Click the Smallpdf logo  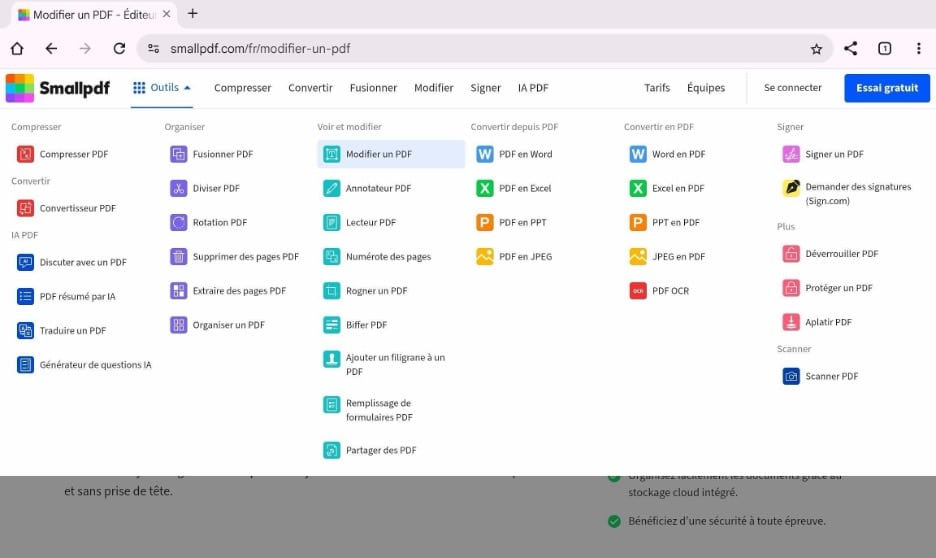pyautogui.click(x=58, y=88)
